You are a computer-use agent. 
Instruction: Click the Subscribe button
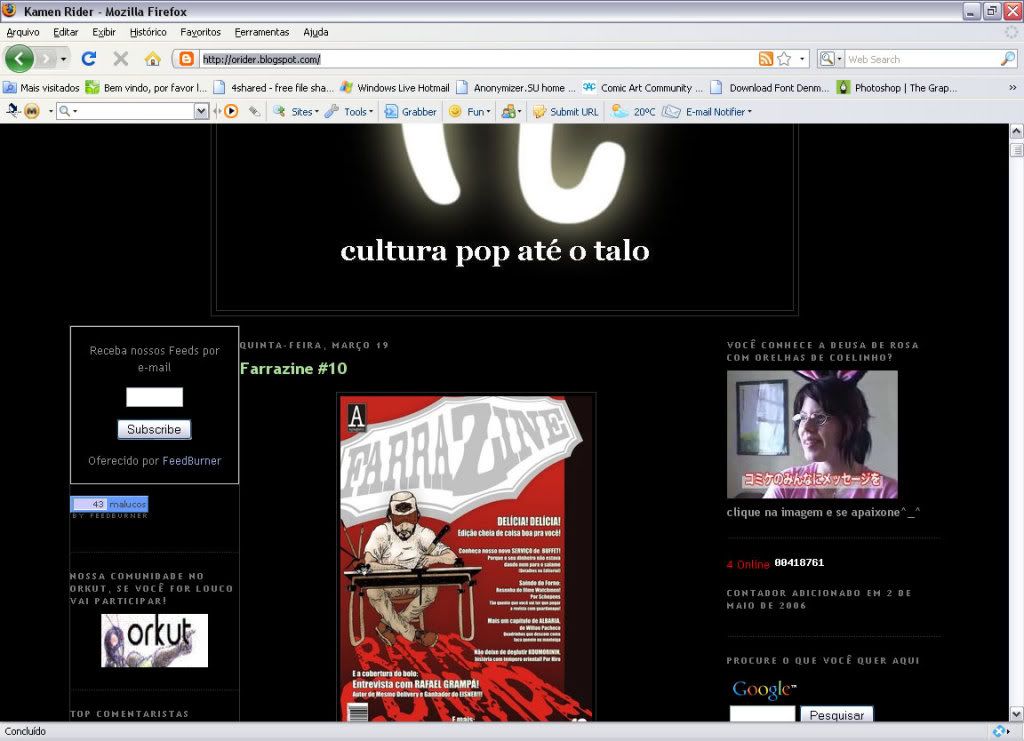(154, 430)
